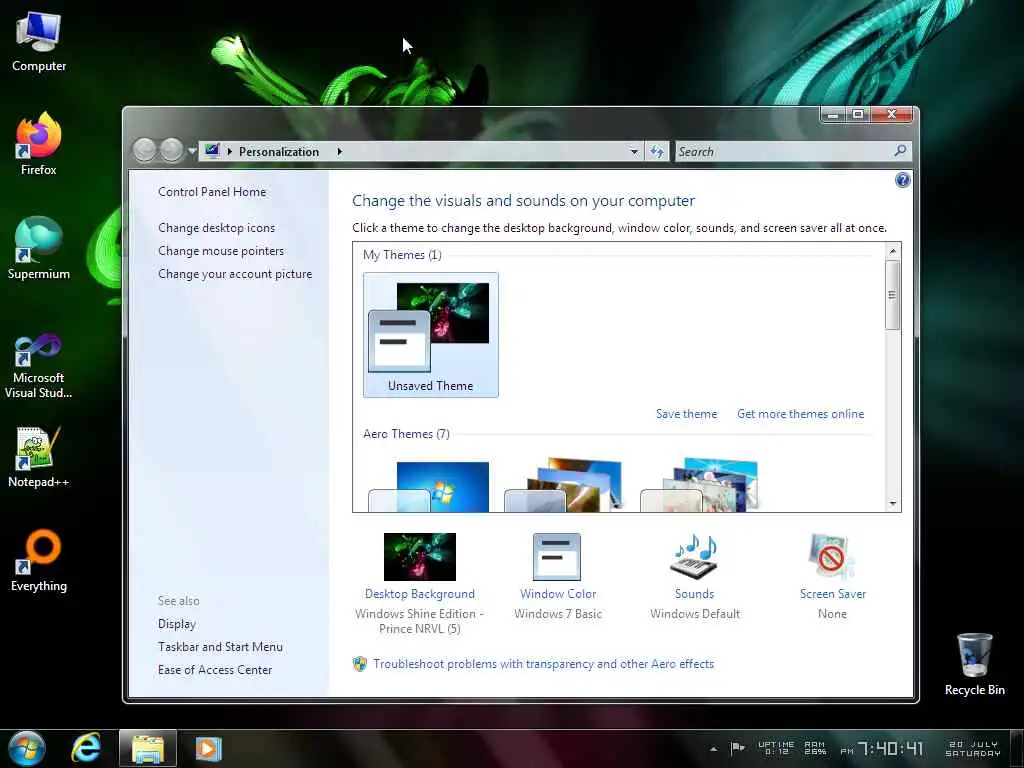
Task: Select the third Aero theme thumbnail
Action: click(700, 485)
